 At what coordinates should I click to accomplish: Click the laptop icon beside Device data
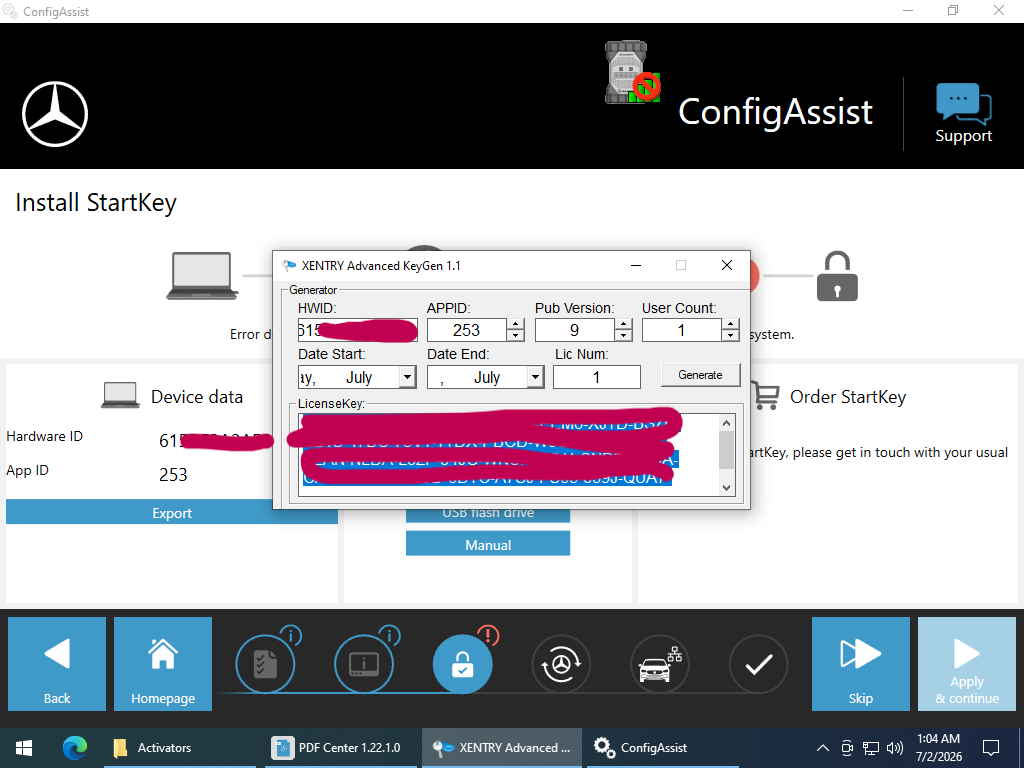click(121, 396)
